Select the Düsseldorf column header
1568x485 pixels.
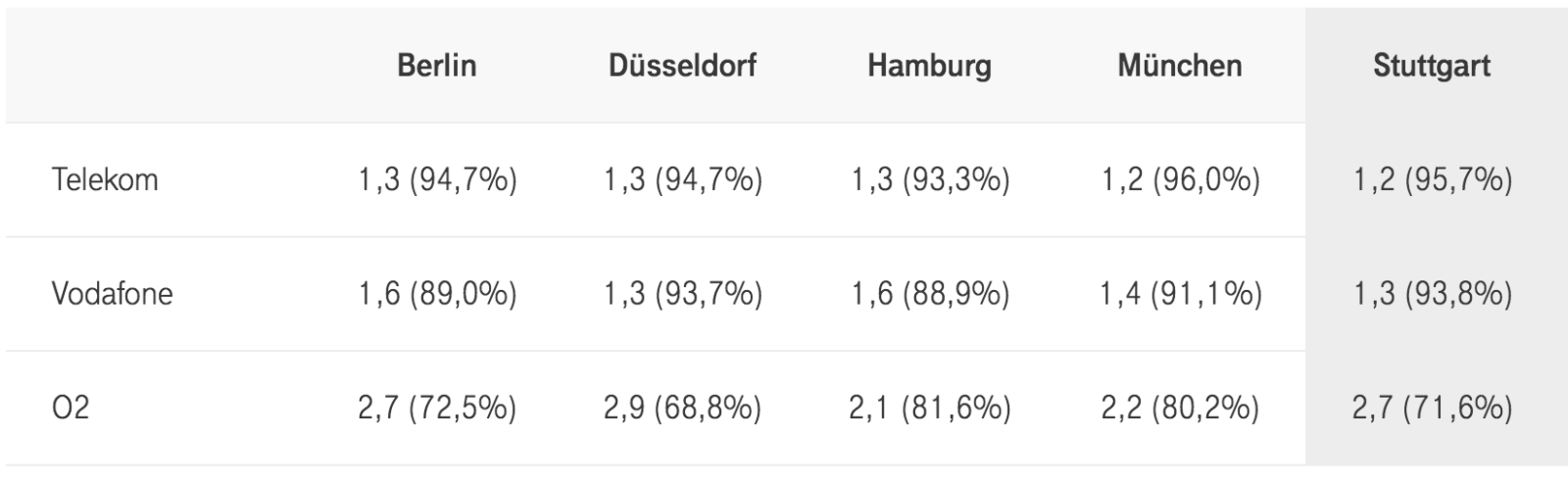pos(682,66)
